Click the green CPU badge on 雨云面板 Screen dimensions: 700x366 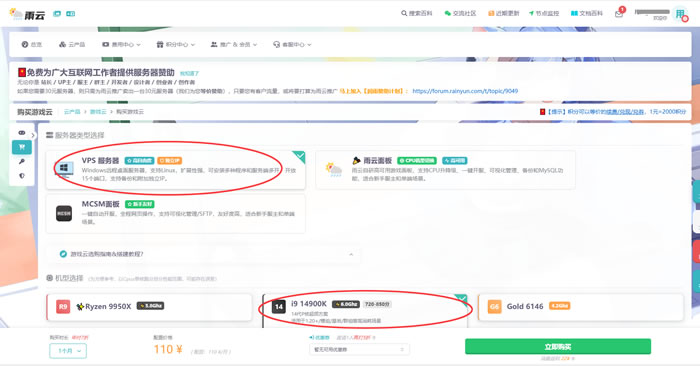coord(417,161)
